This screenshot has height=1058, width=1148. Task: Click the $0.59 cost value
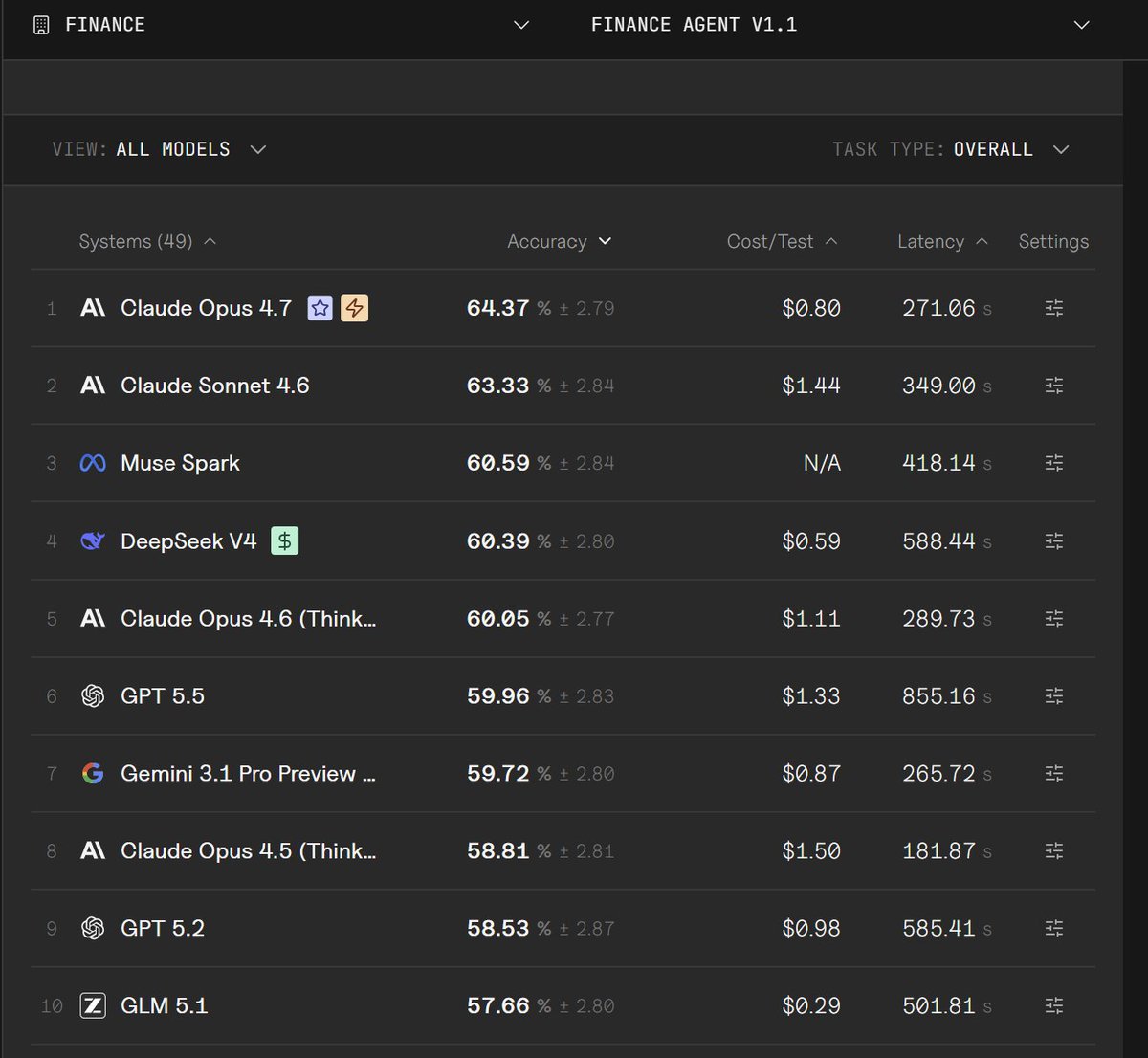(811, 541)
